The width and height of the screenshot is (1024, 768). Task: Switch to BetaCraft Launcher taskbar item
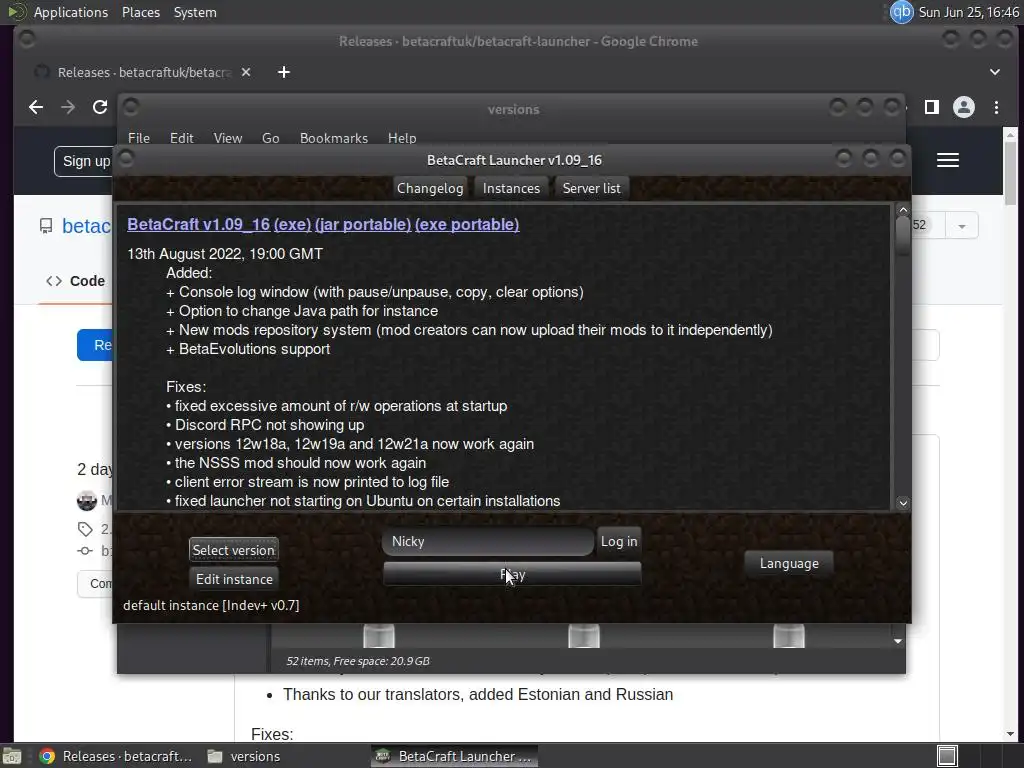[455, 756]
